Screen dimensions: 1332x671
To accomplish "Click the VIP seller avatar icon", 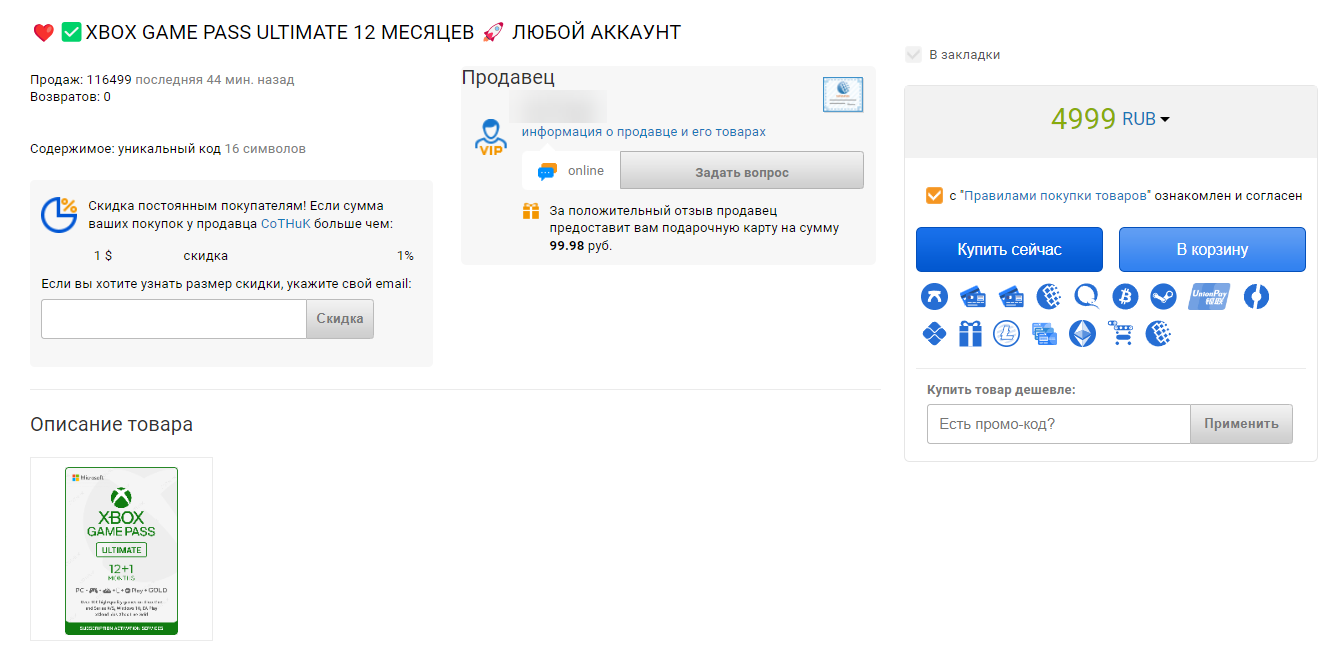I will 490,137.
